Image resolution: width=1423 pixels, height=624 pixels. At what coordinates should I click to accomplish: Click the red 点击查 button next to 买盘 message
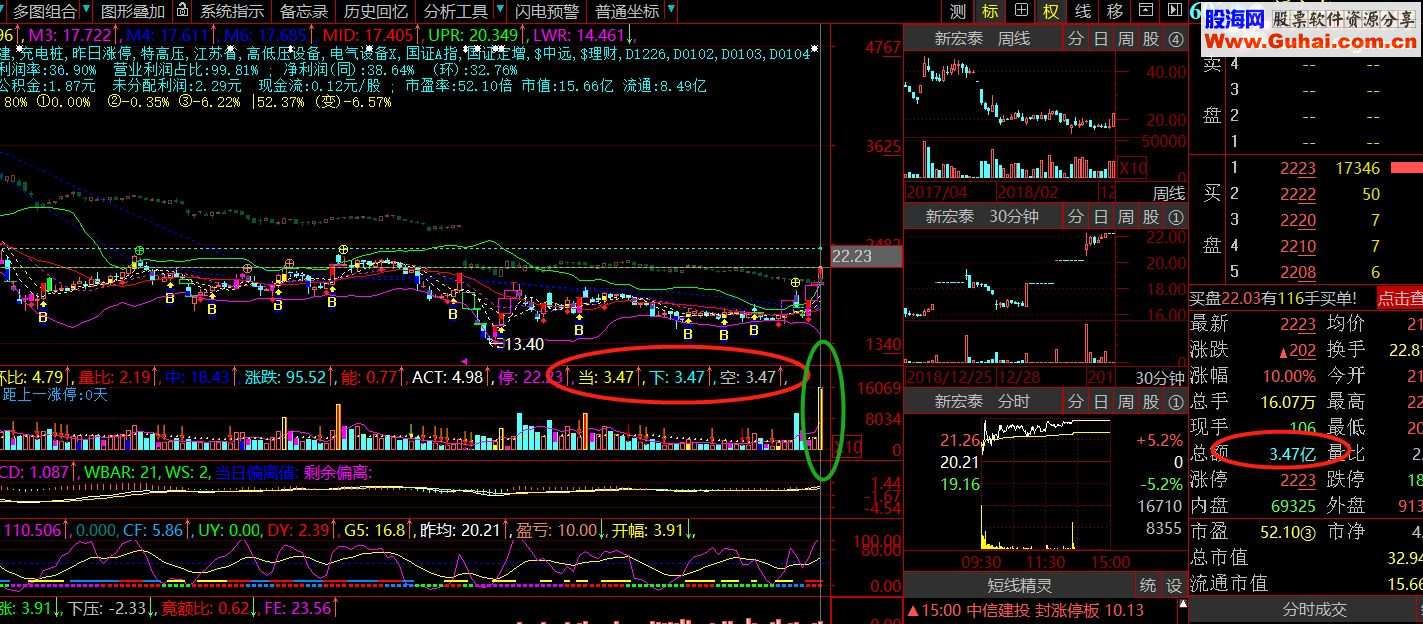pos(1400,297)
